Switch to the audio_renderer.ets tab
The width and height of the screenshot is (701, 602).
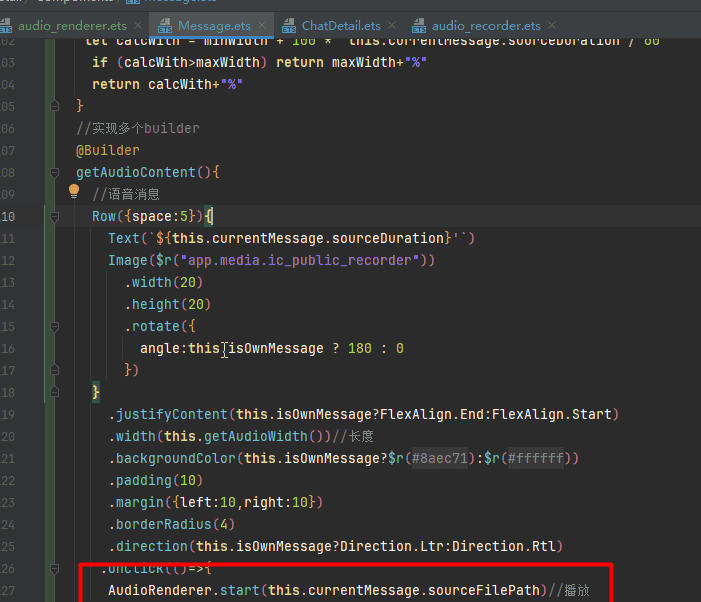72,26
